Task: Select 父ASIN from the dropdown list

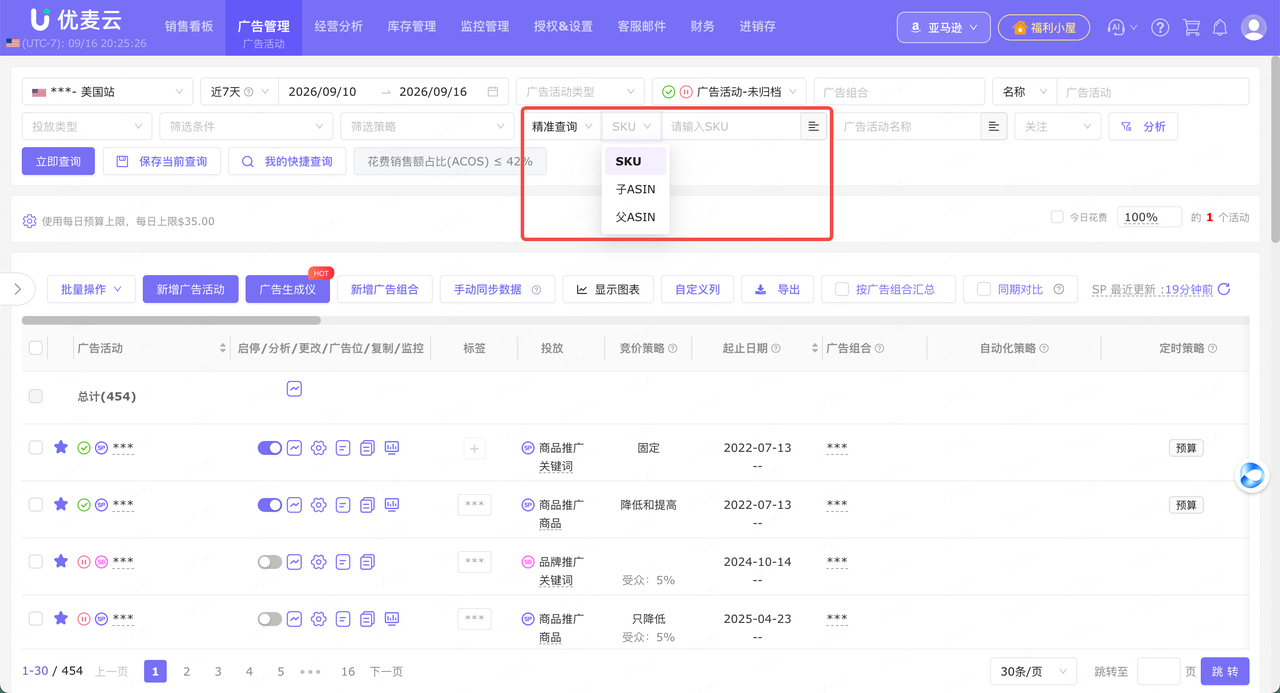Action: point(635,217)
